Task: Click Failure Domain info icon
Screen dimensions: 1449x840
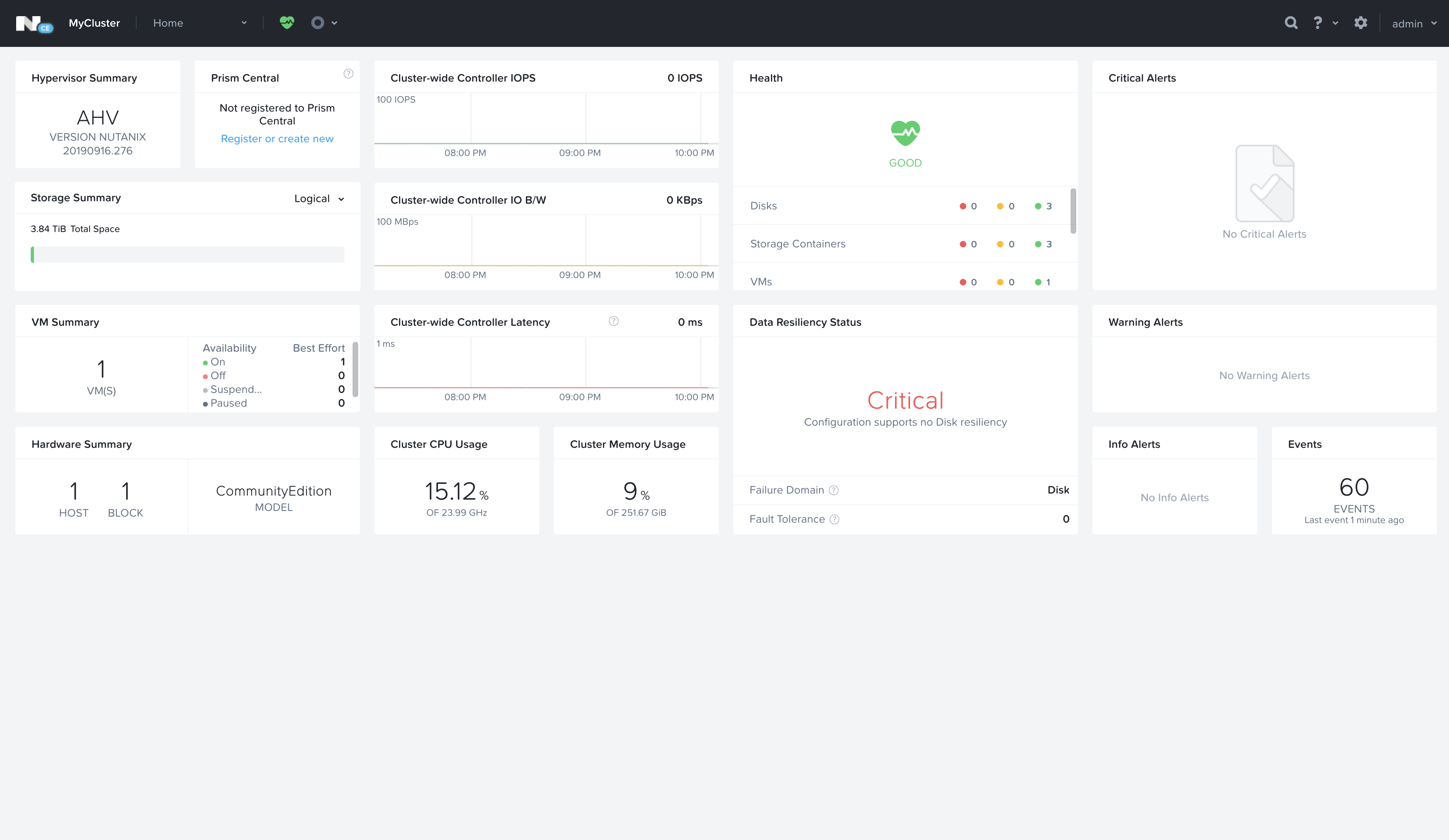Action: click(x=834, y=490)
